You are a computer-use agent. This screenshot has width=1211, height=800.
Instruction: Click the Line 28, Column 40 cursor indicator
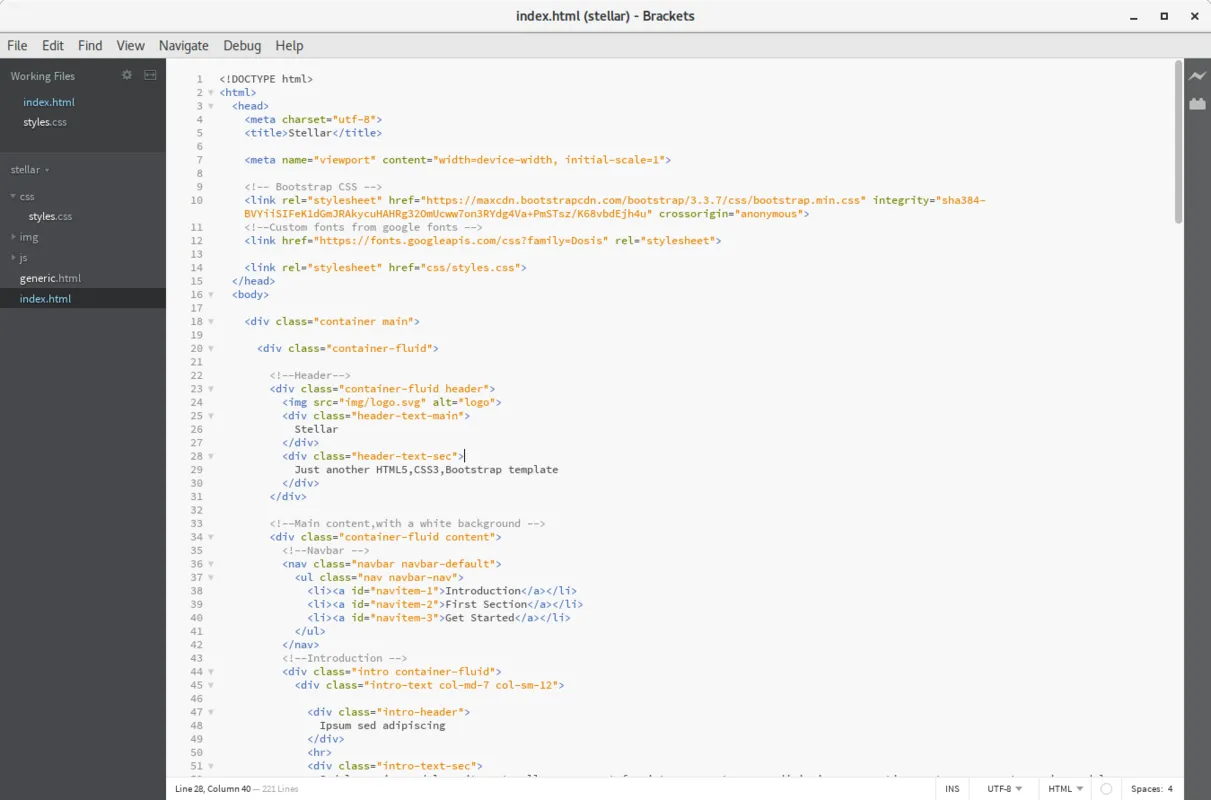(x=211, y=789)
